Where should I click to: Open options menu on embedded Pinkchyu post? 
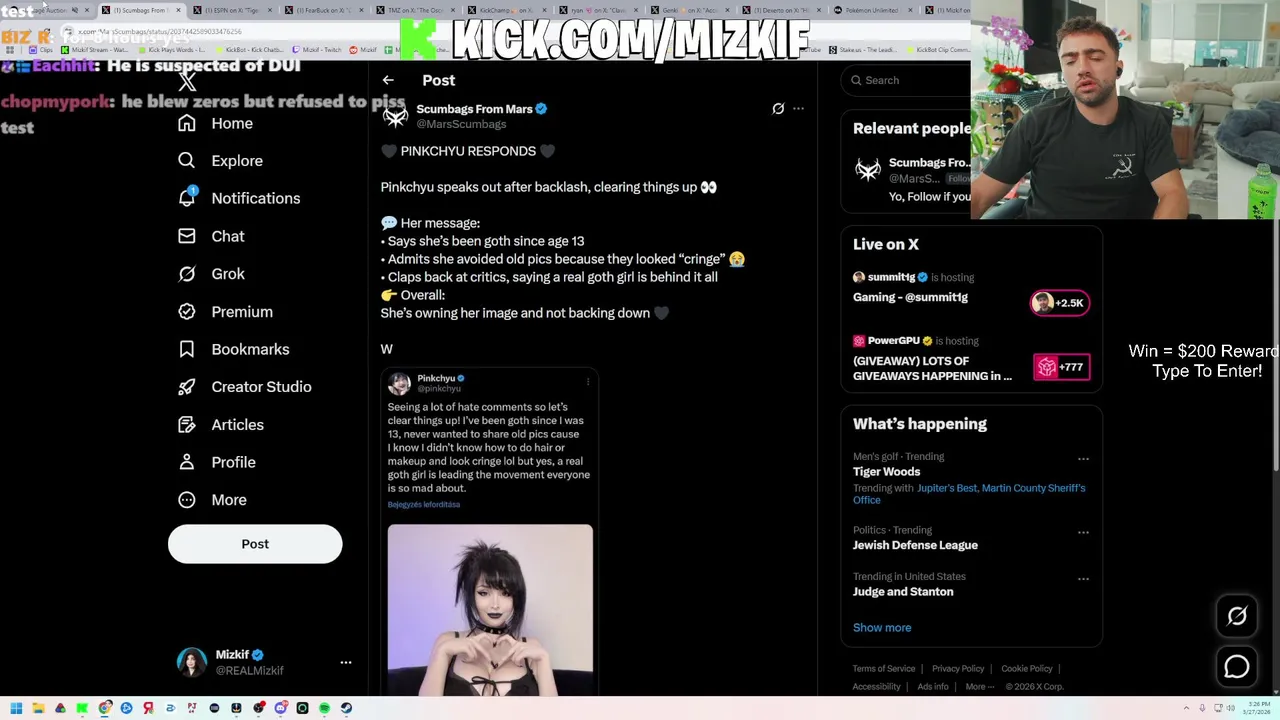coord(588,382)
